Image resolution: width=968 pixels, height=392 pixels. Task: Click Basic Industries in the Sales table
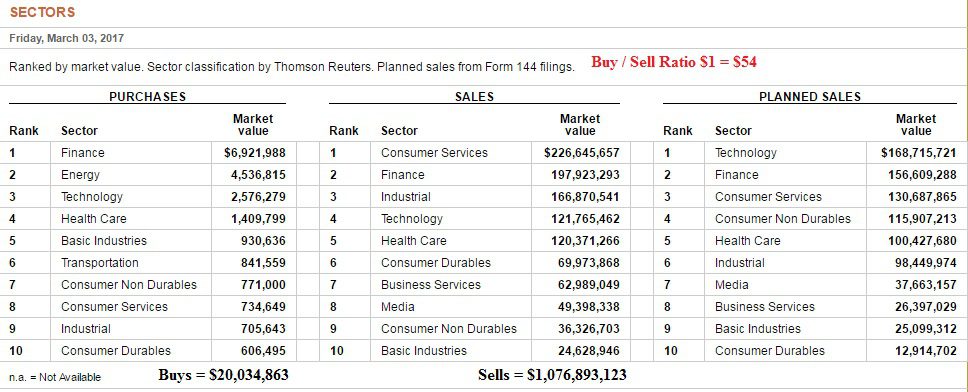[424, 351]
